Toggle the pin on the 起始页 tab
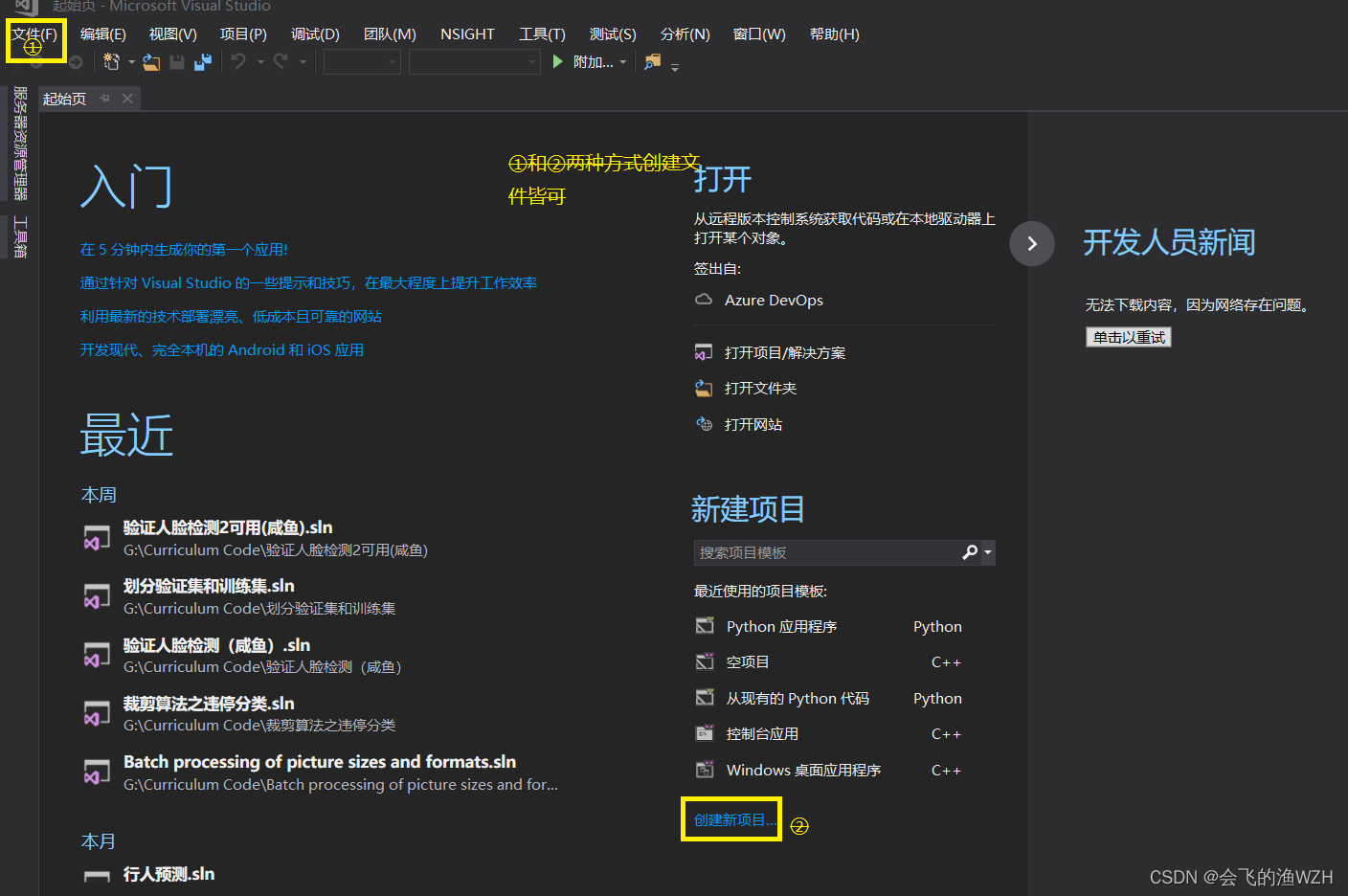Viewport: 1348px width, 896px height. pyautogui.click(x=105, y=99)
